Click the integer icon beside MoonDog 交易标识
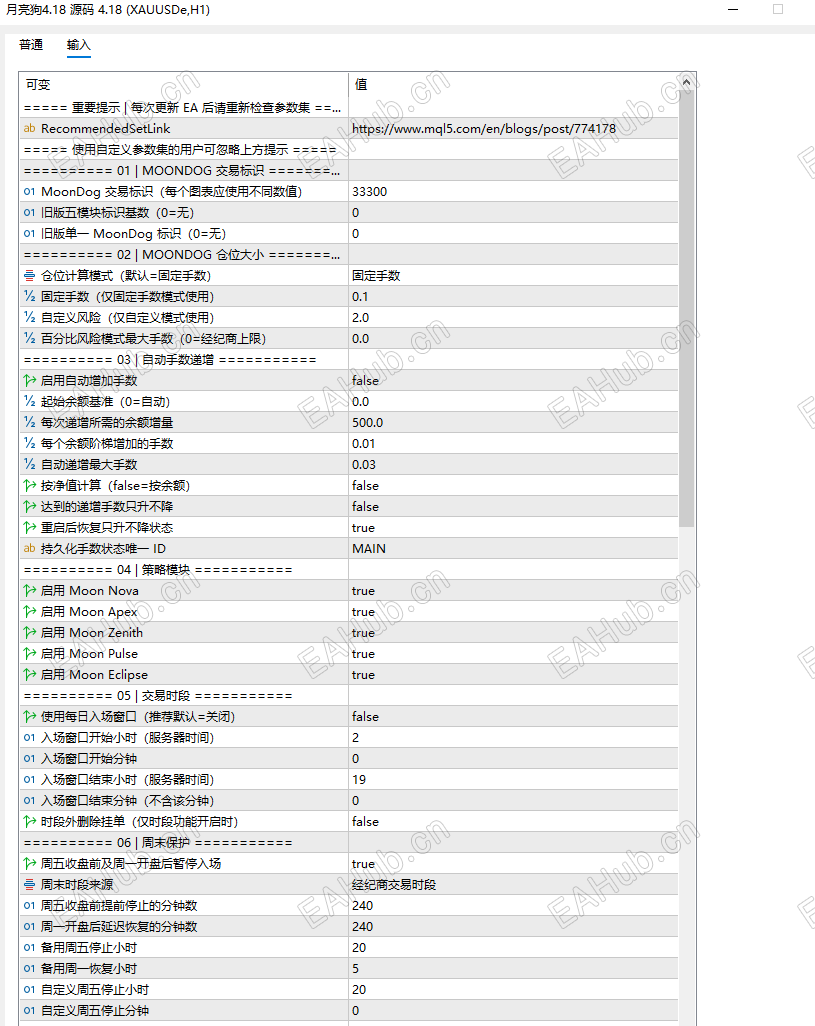 tap(29, 192)
